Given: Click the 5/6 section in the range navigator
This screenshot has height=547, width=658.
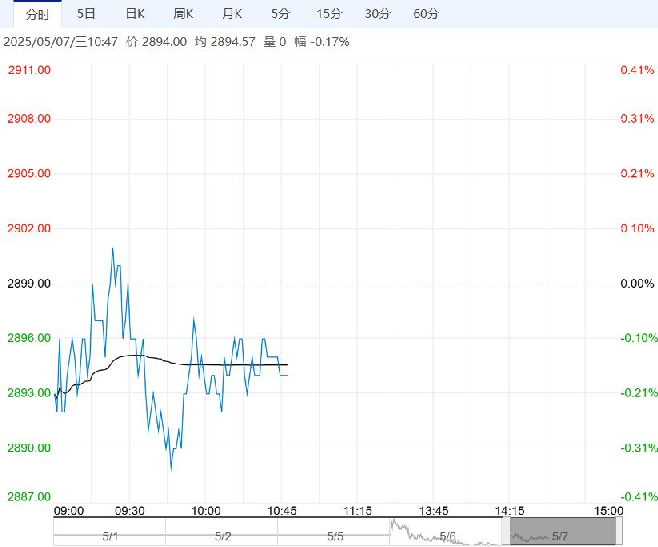Looking at the screenshot, I should (446, 532).
